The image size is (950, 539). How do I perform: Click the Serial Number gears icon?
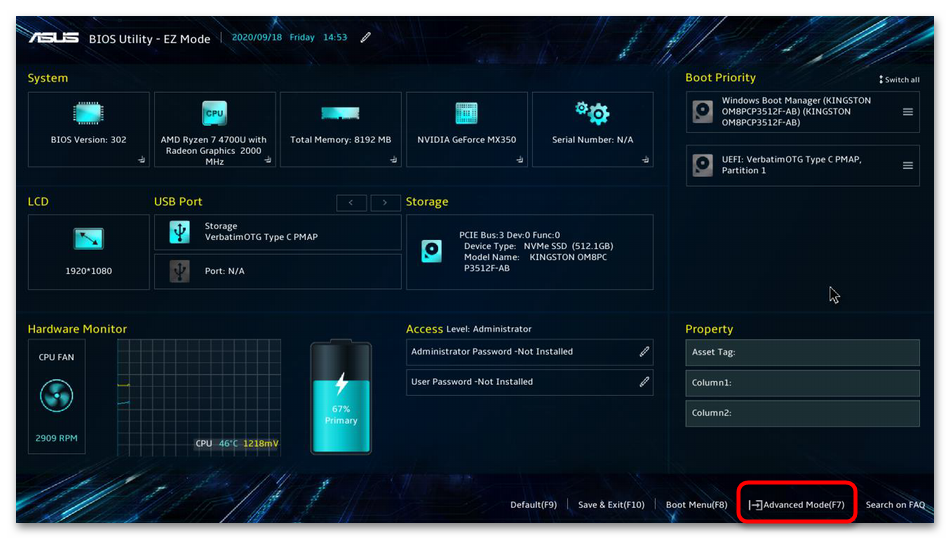click(592, 113)
